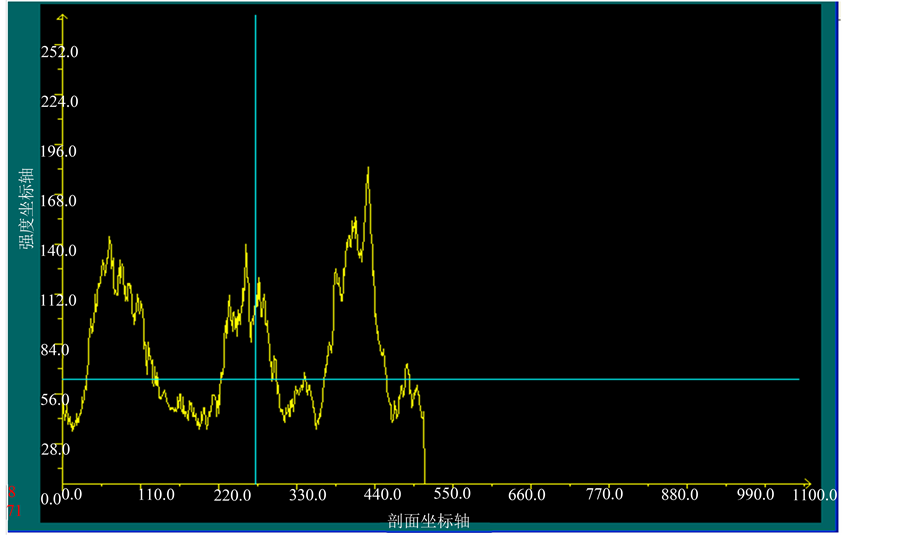Click the 990.0 X-axis tick label
The height and width of the screenshot is (535, 903).
tap(754, 495)
